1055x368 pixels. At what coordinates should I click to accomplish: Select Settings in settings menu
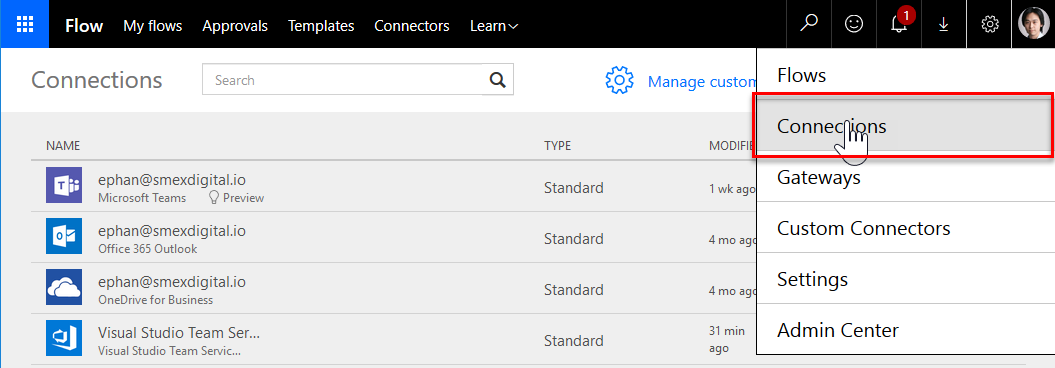[906, 279]
